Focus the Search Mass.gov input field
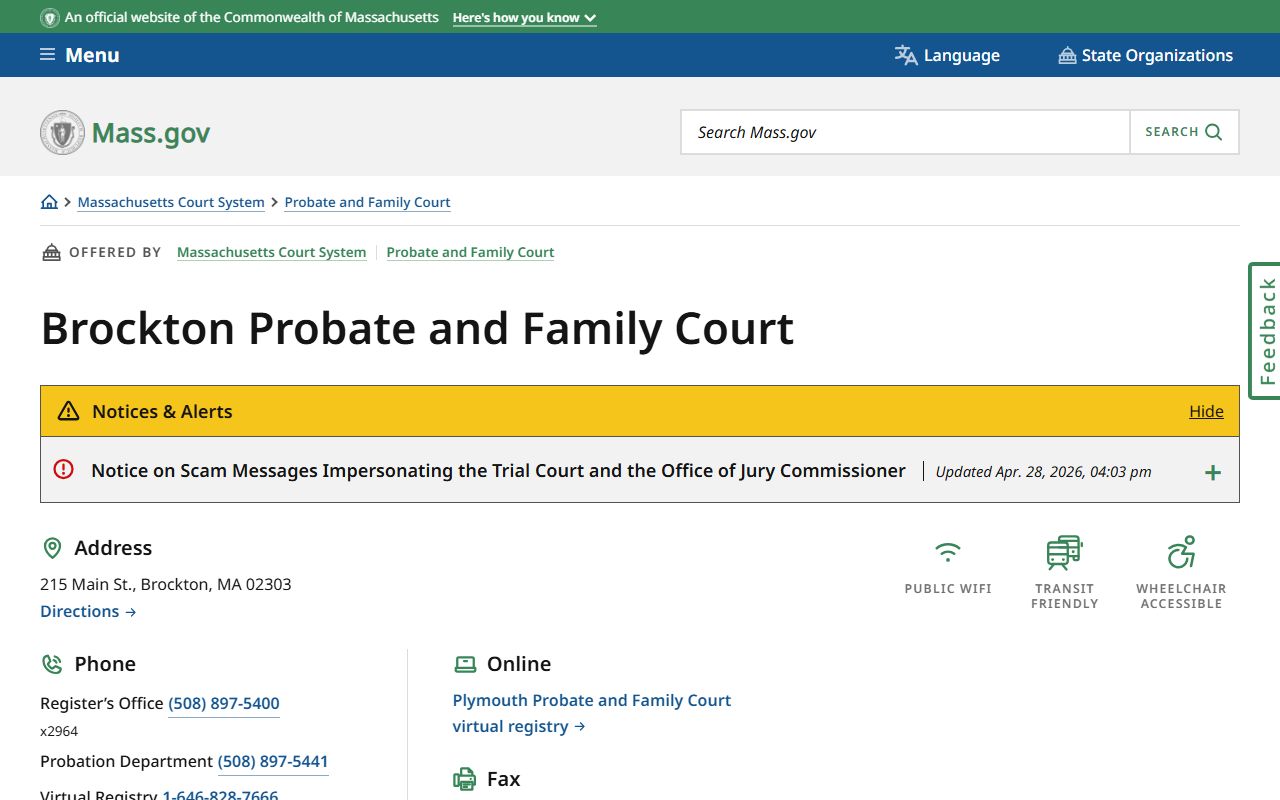The width and height of the screenshot is (1280, 800). coord(906,132)
